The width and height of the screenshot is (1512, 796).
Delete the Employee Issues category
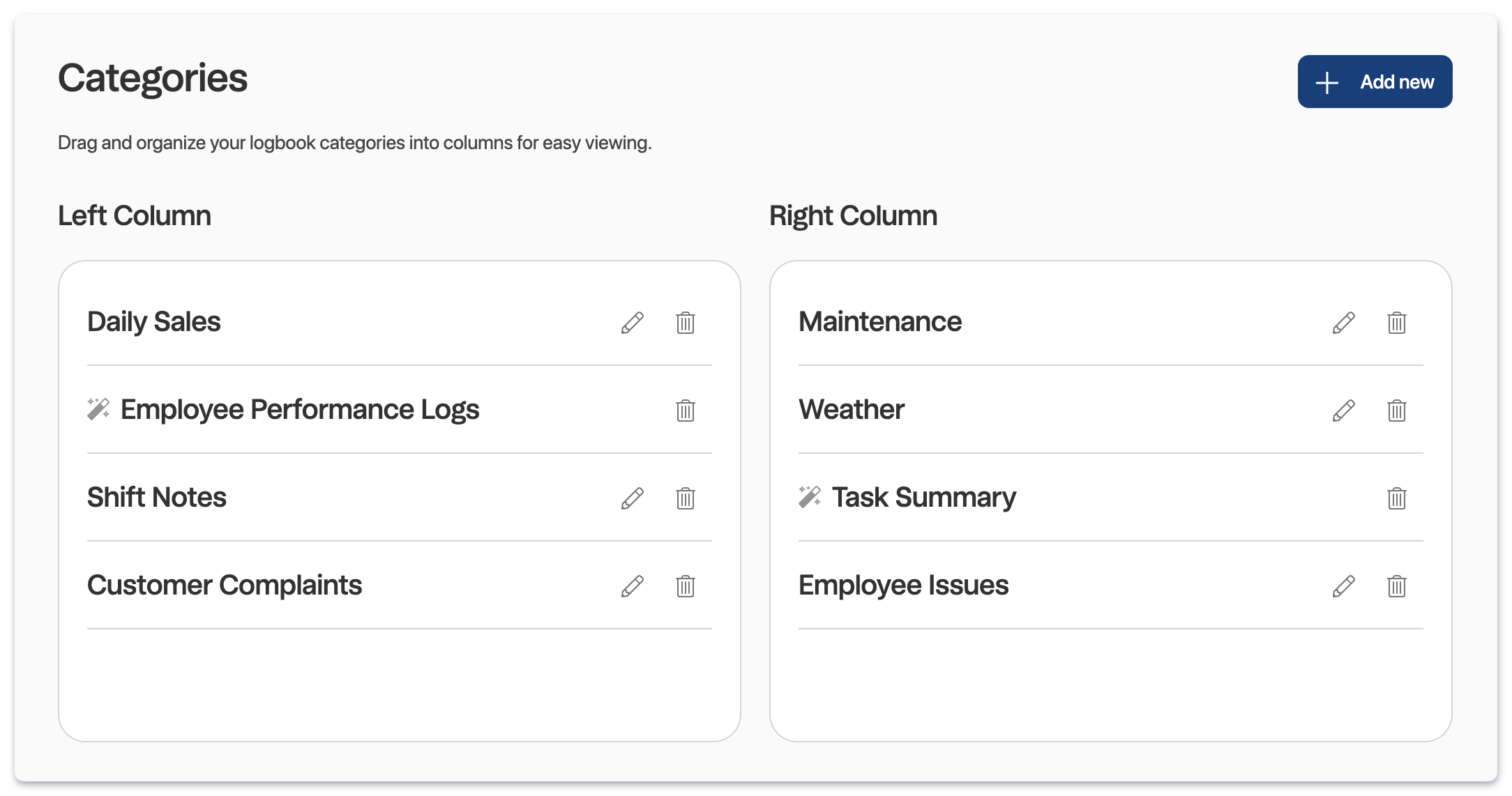(1397, 586)
